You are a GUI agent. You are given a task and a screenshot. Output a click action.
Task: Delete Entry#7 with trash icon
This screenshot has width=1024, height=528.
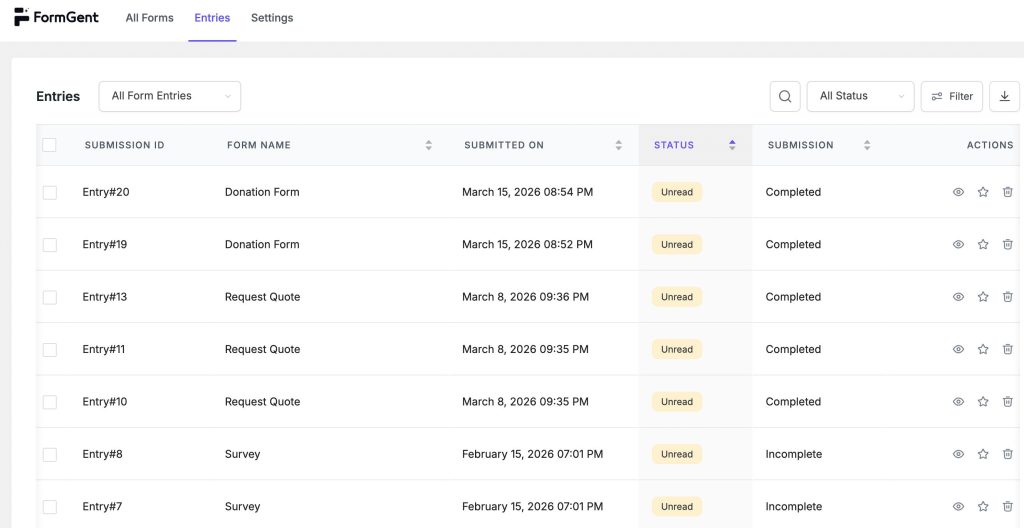(x=1007, y=506)
